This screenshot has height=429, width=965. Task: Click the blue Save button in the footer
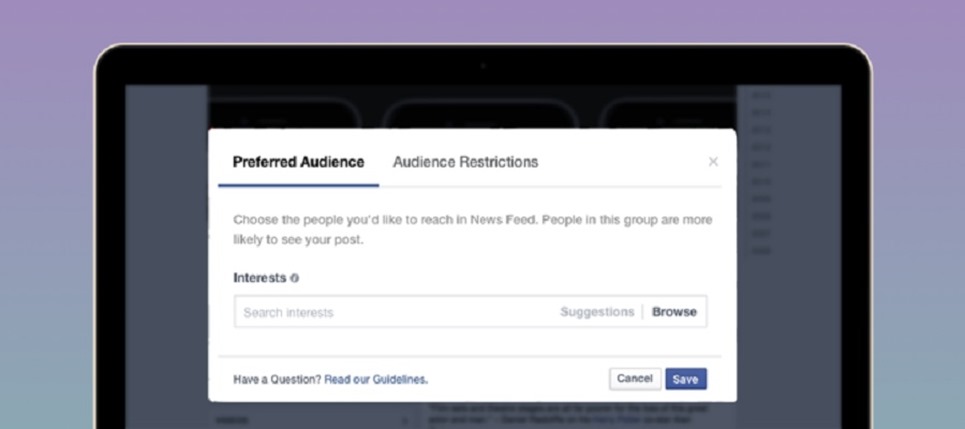(685, 379)
